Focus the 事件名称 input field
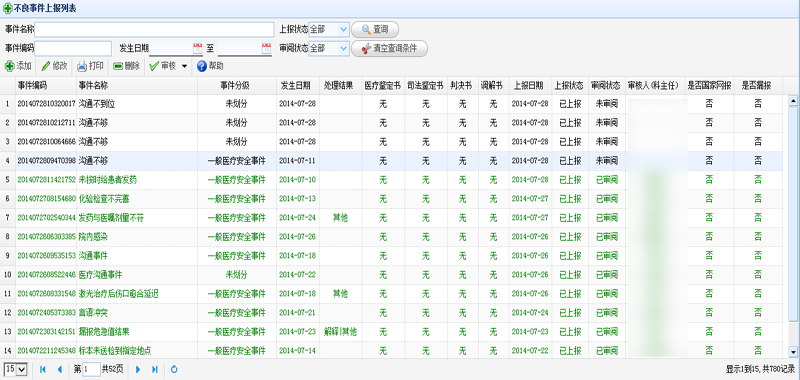Image resolution: width=800 pixels, height=380 pixels. tap(154, 30)
